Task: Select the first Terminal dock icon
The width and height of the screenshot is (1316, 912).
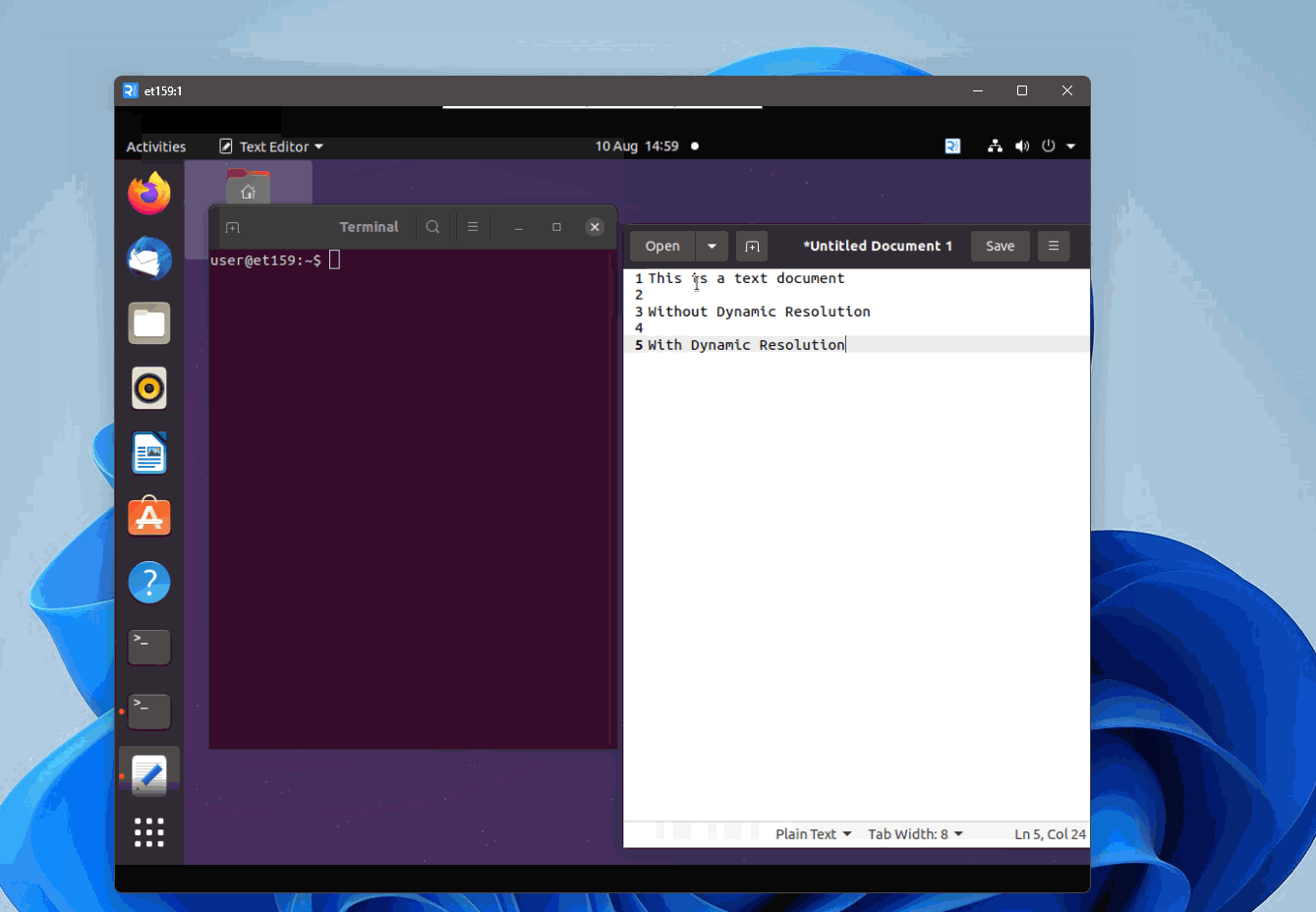Action: coord(149,647)
